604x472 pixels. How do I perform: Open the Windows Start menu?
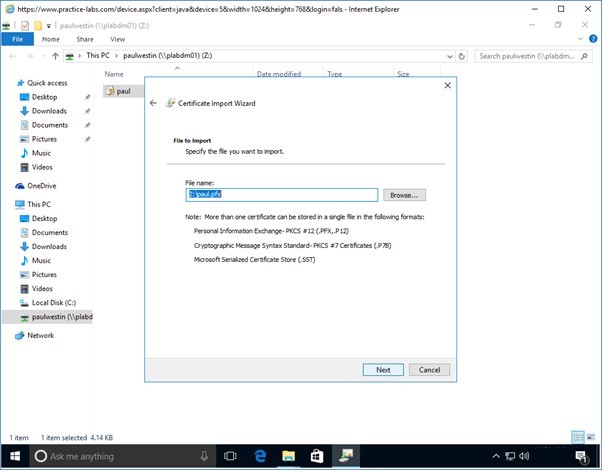[15, 457]
